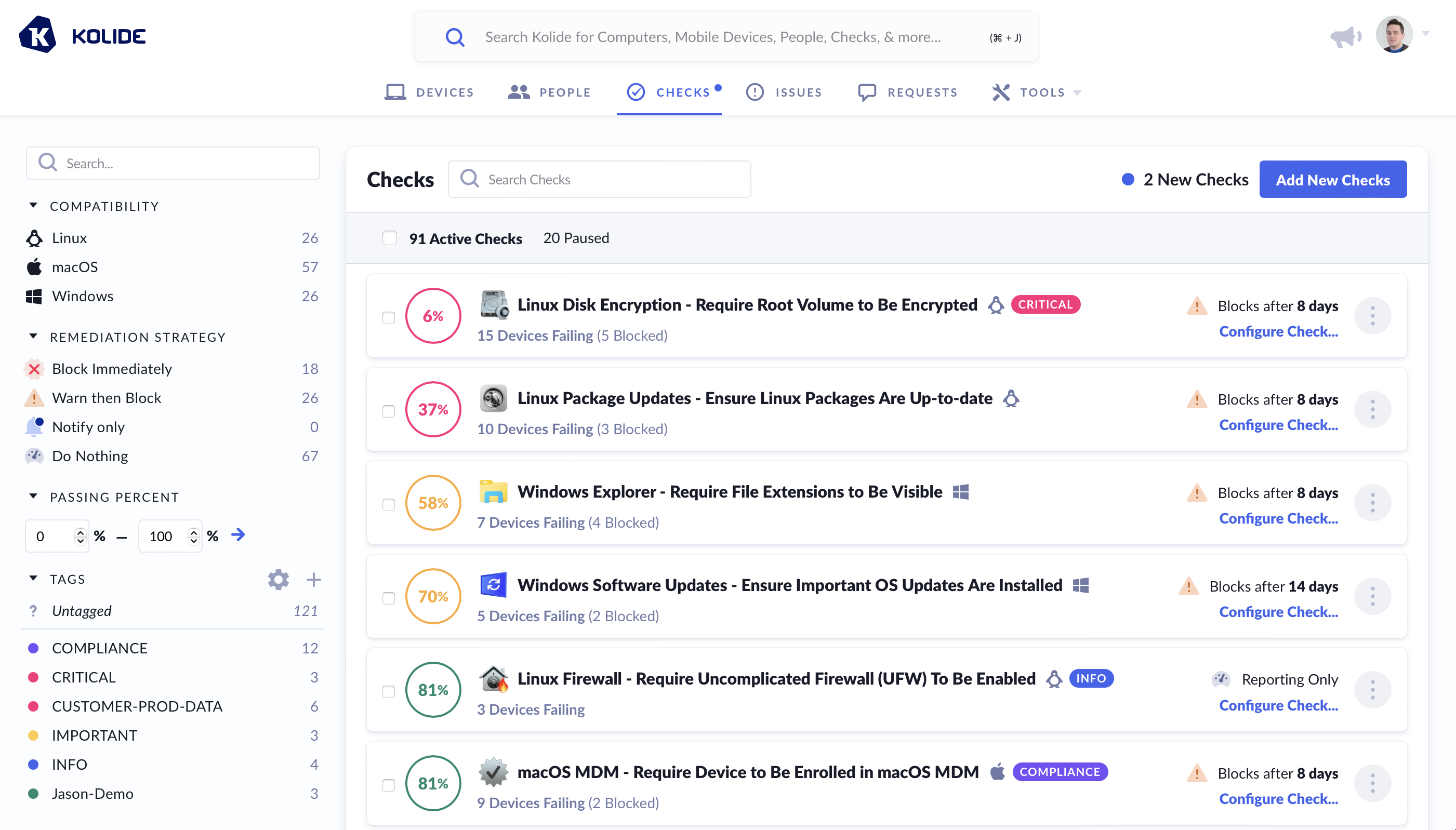Filter by the CRITICAL tag color dot
Viewport: 1456px width, 830px height.
coord(33,677)
